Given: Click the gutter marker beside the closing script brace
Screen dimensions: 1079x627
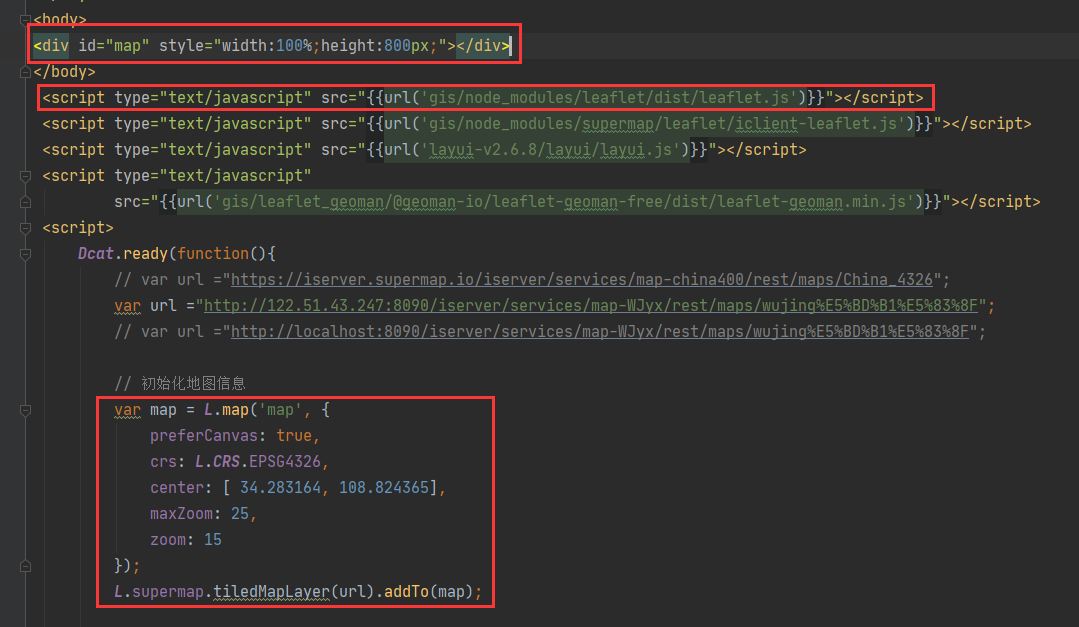Looking at the screenshot, I should coord(25,565).
